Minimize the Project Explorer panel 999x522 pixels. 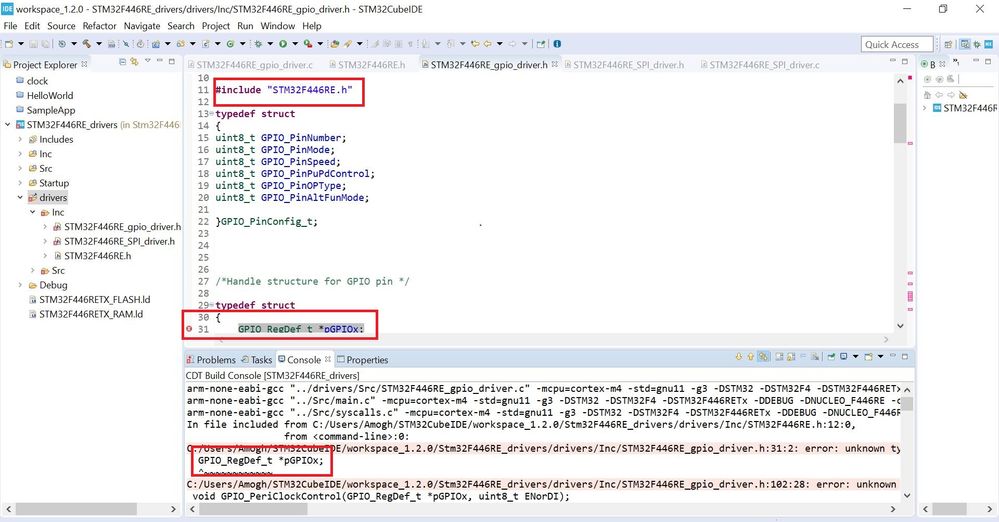pos(159,61)
